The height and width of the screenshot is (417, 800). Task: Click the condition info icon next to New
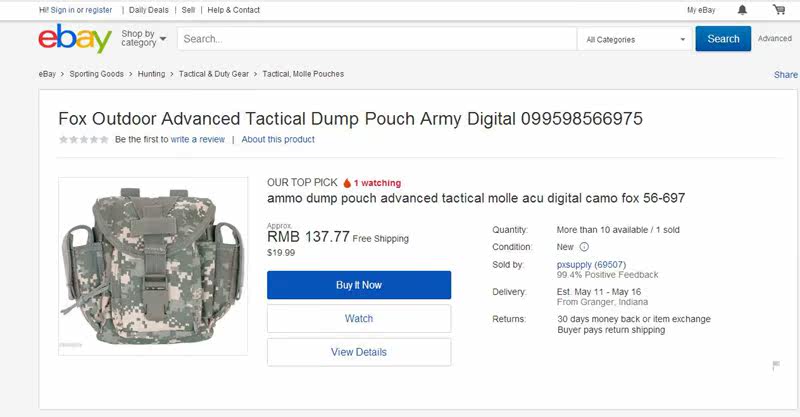[x=584, y=247]
